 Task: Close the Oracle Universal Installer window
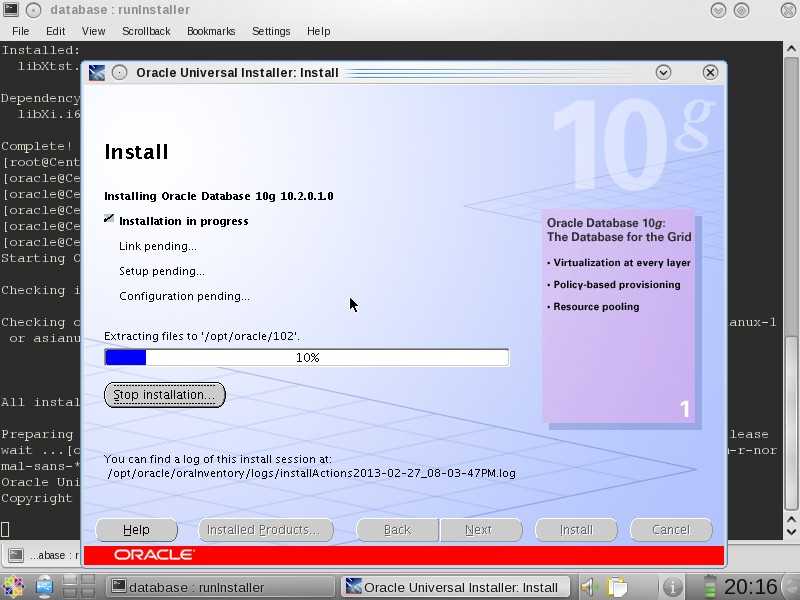coord(710,72)
